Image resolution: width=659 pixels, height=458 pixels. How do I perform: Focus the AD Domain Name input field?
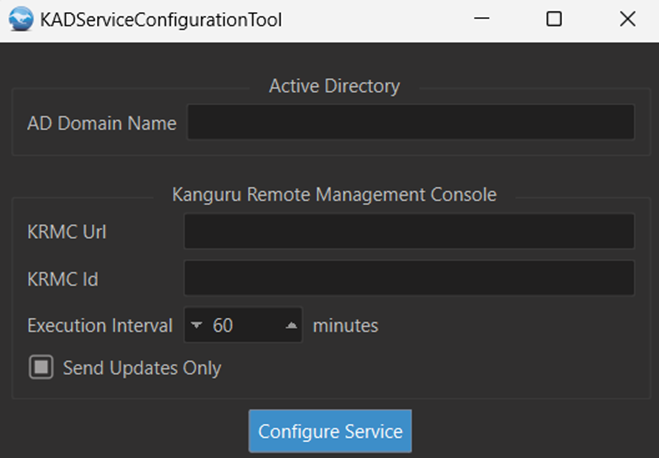pos(411,122)
